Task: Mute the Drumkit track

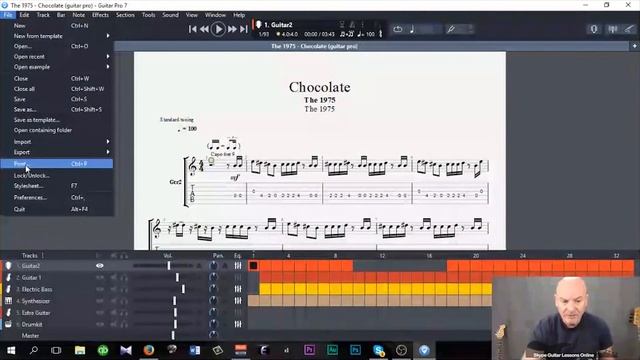Action: pos(113,324)
